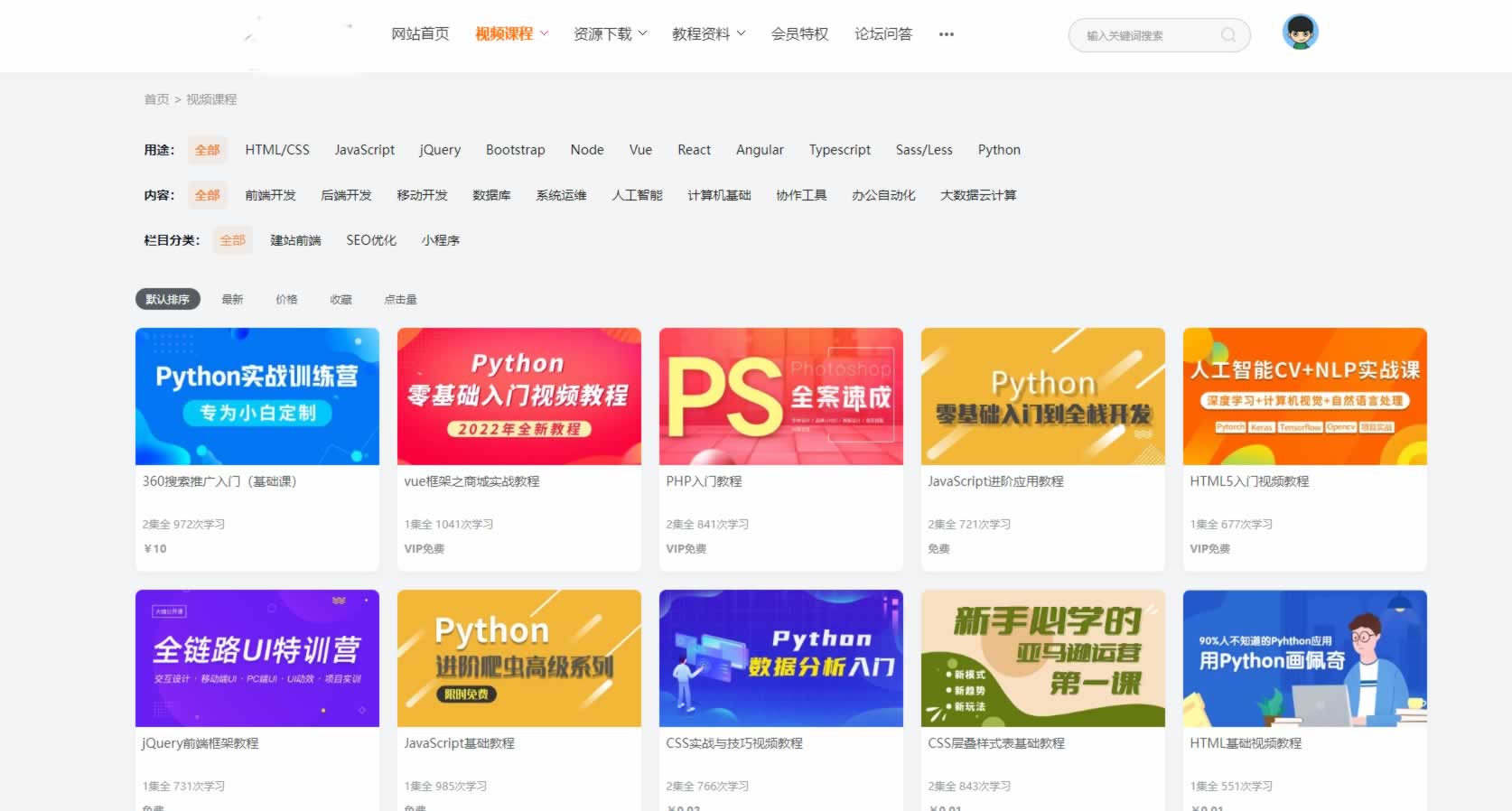This screenshot has width=1512, height=811.
Task: Expand the 资源下载 dropdown menu
Action: pos(610,34)
